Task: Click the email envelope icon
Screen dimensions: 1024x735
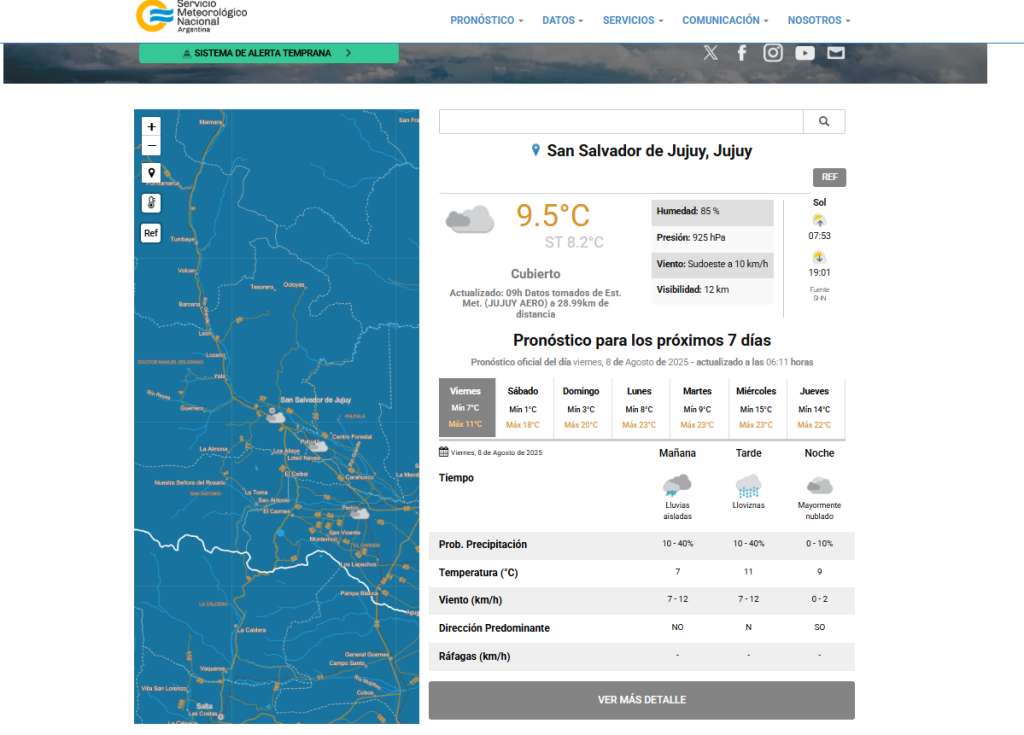Action: (836, 53)
